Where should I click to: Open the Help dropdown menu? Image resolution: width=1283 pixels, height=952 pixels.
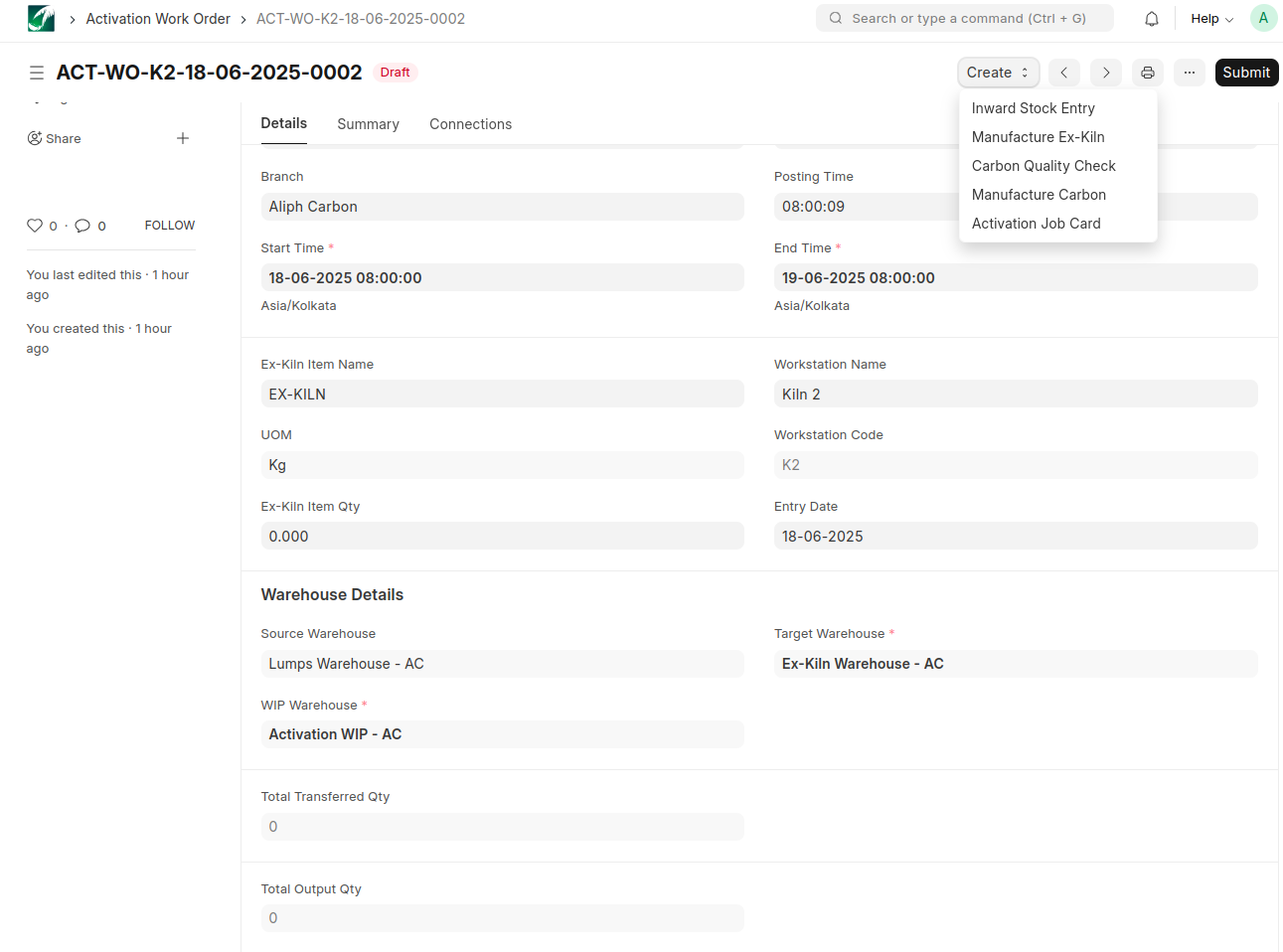pyautogui.click(x=1211, y=19)
